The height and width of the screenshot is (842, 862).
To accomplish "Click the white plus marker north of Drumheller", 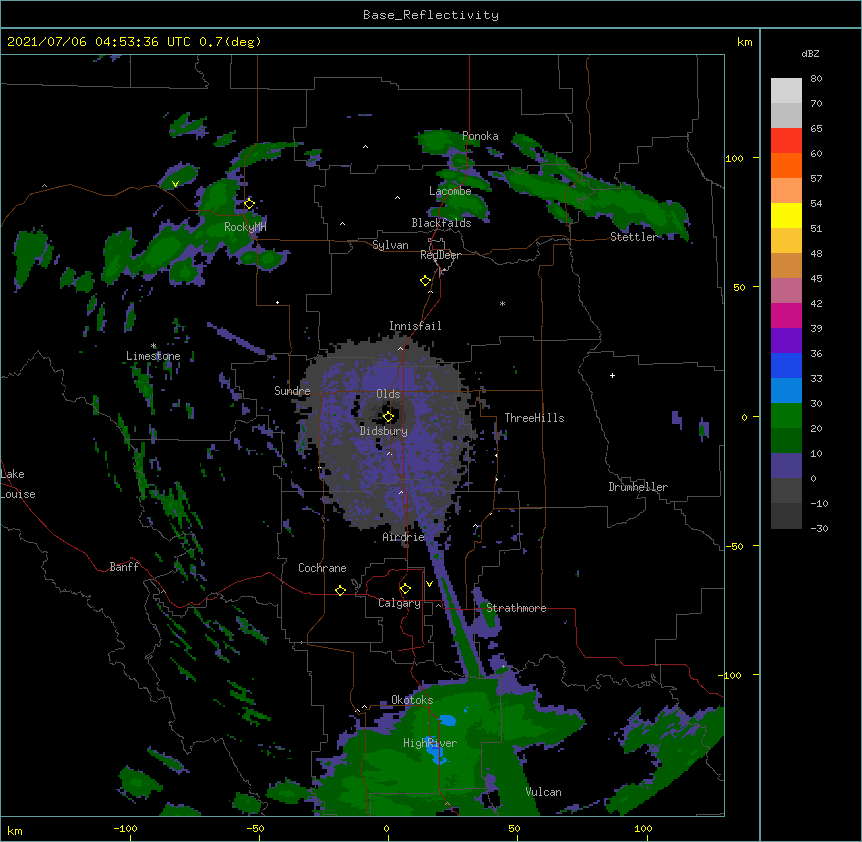I will [612, 375].
